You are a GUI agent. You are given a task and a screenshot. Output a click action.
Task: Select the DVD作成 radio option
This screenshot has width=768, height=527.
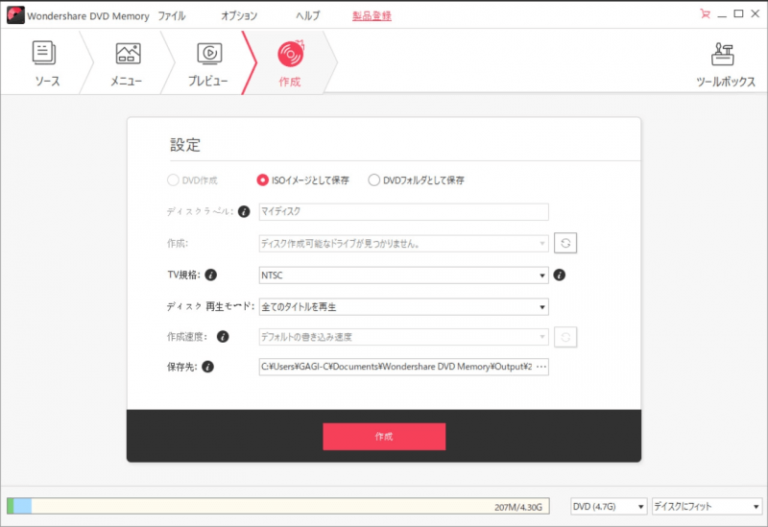174,181
